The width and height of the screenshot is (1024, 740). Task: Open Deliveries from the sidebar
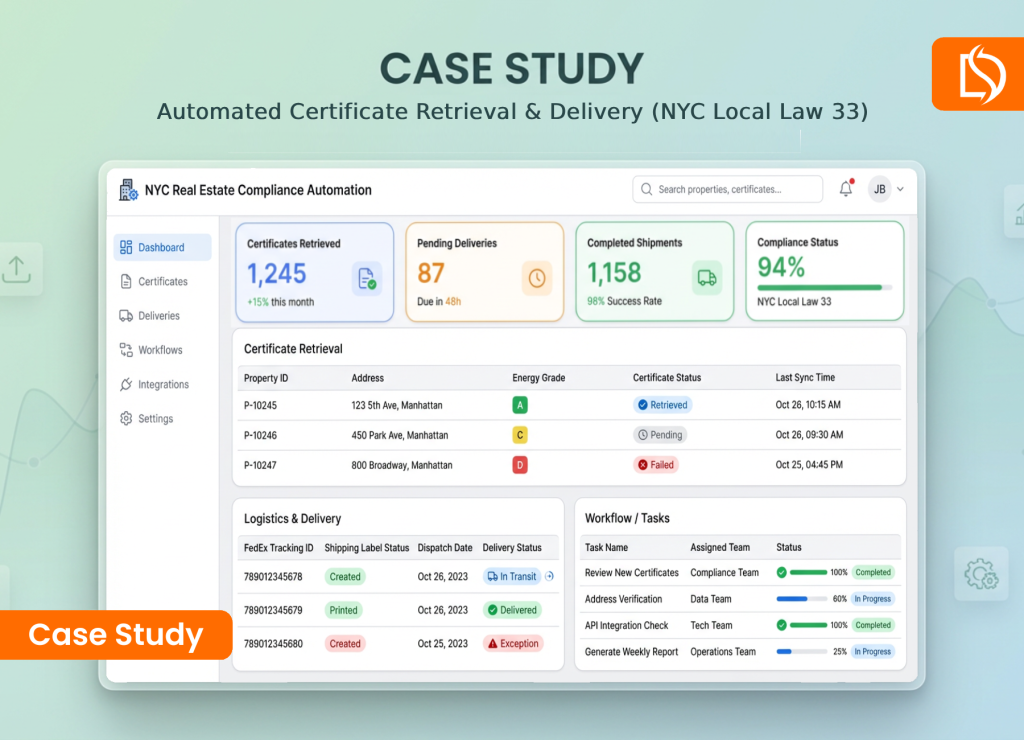pyautogui.click(x=159, y=316)
